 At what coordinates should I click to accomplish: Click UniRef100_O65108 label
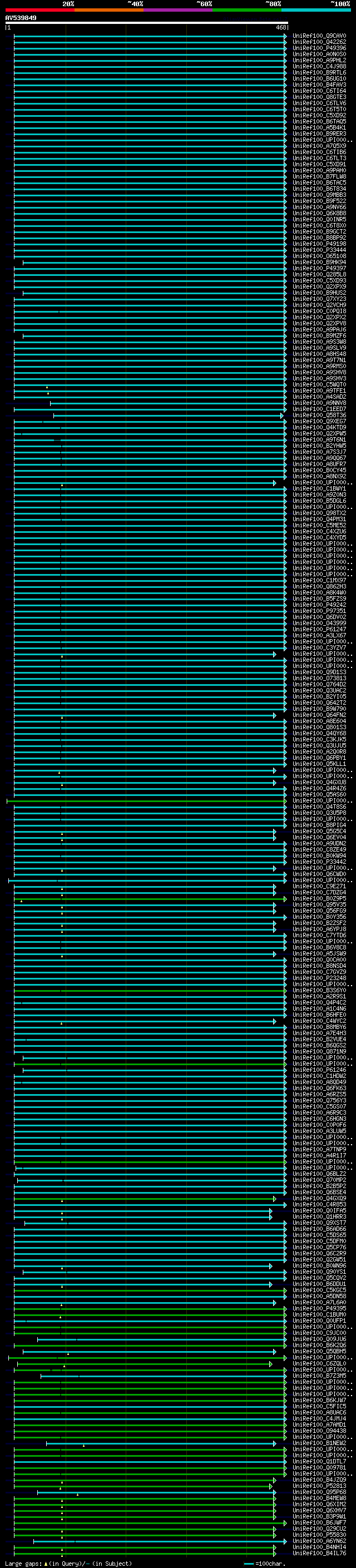pyautogui.click(x=319, y=256)
